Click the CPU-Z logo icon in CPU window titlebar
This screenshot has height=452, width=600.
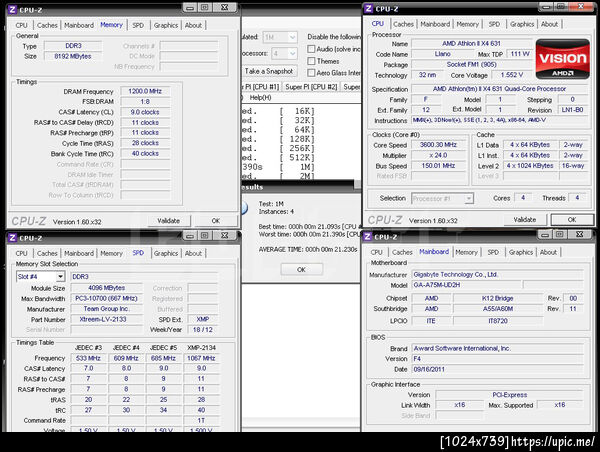pyautogui.click(x=368, y=8)
